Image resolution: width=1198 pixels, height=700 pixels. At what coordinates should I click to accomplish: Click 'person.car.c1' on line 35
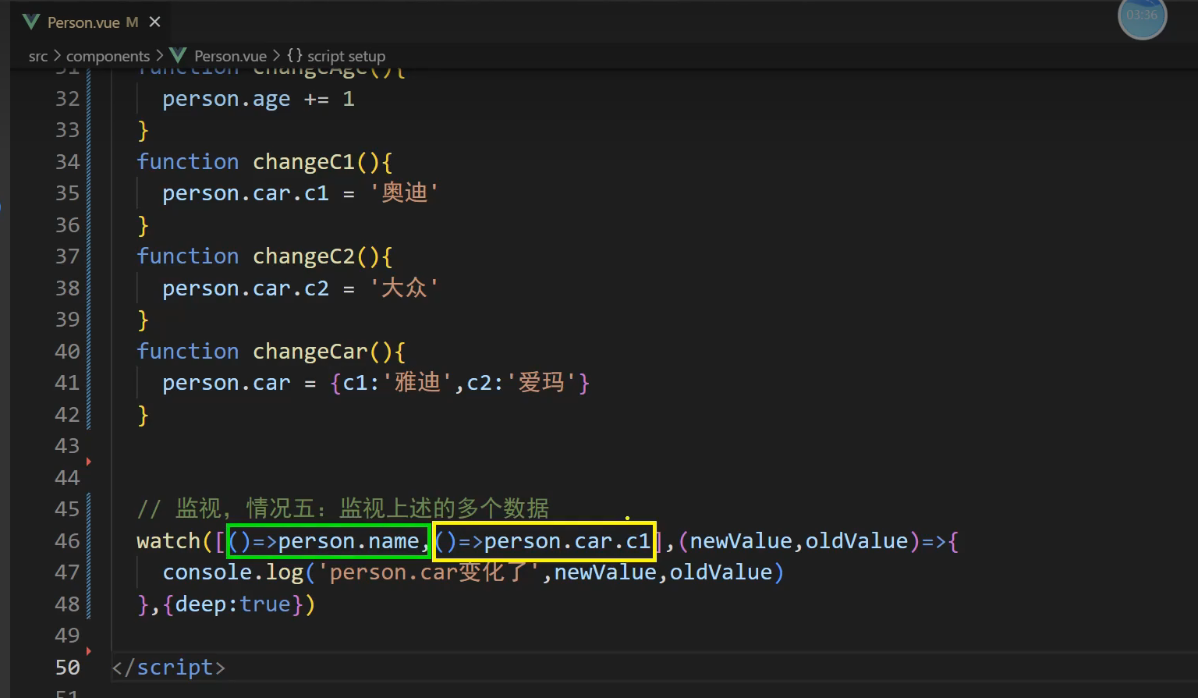coord(245,194)
